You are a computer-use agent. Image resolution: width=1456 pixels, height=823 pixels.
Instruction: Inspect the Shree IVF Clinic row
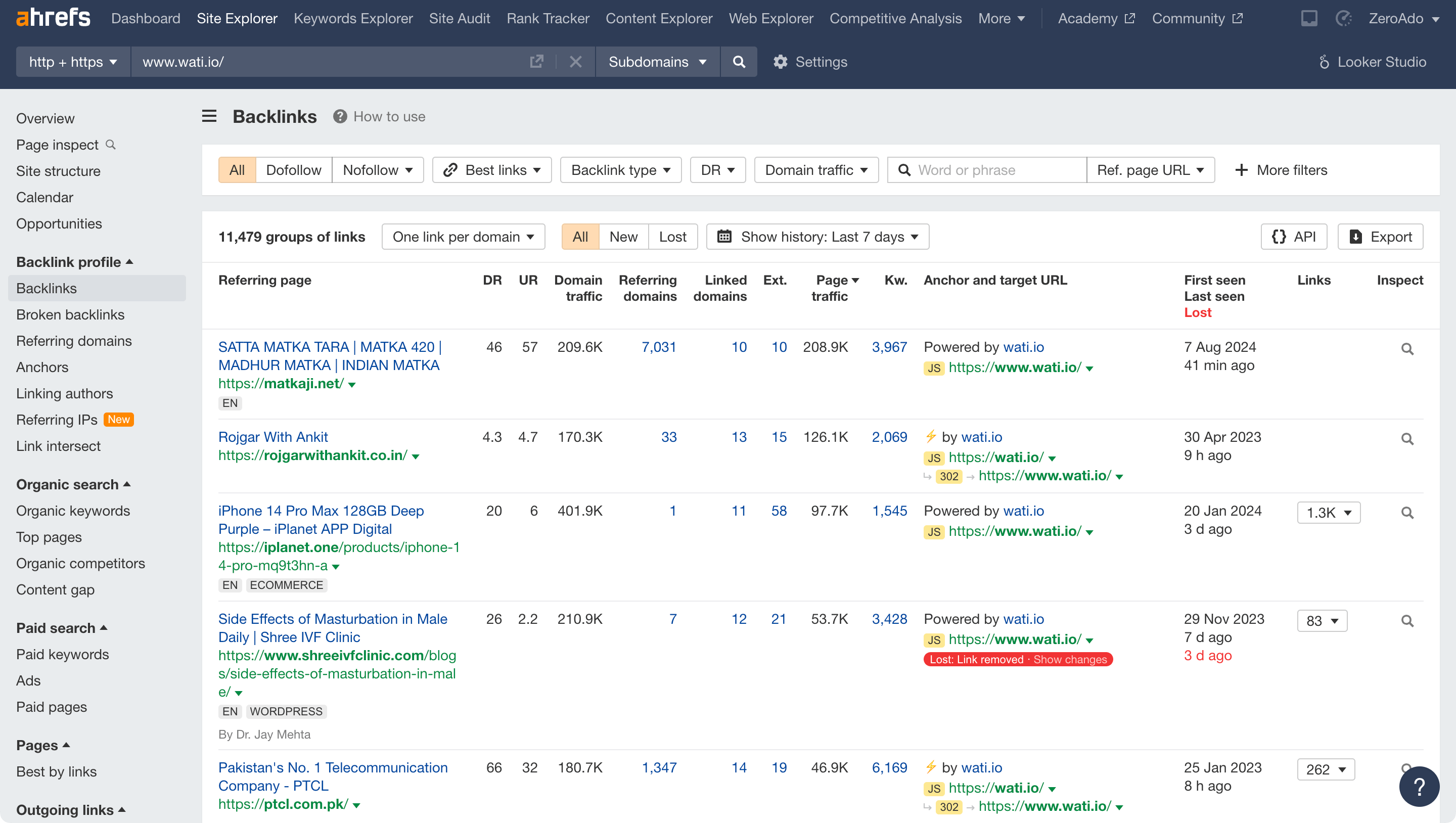(x=1407, y=621)
